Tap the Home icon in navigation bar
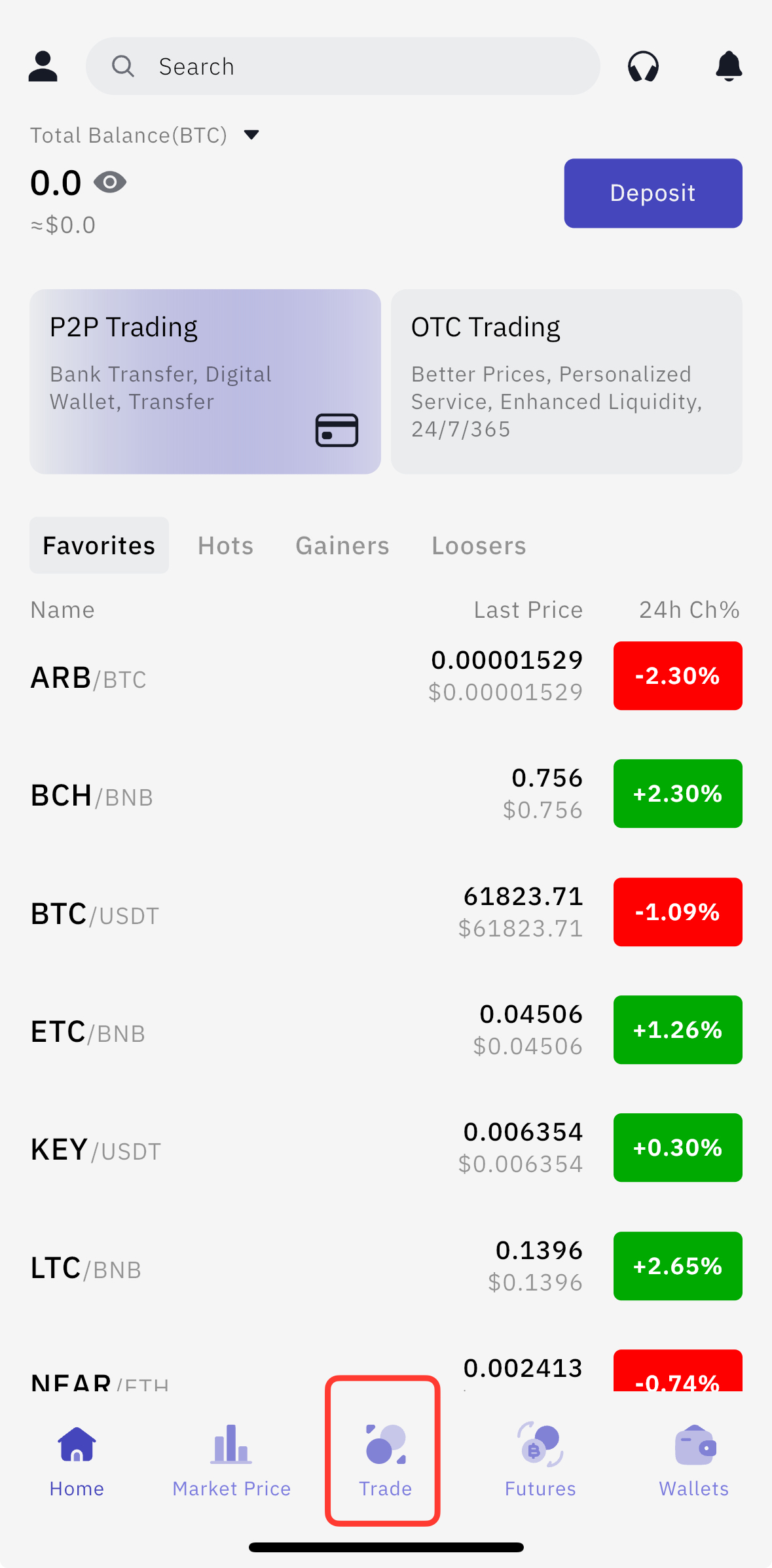Viewport: 772px width, 1568px height. 77,1444
